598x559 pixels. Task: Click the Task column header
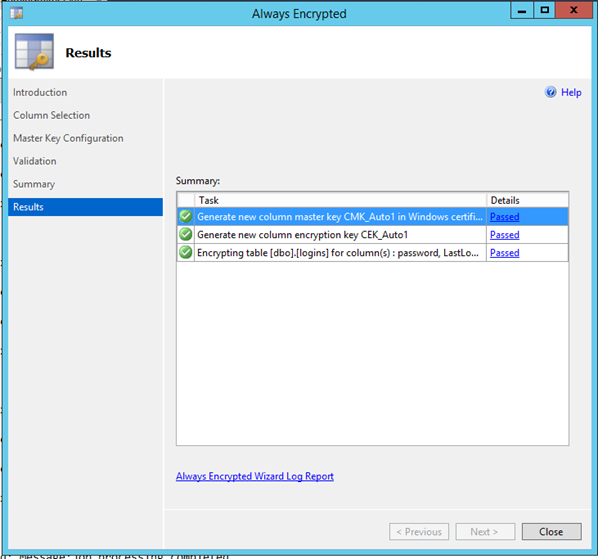340,200
